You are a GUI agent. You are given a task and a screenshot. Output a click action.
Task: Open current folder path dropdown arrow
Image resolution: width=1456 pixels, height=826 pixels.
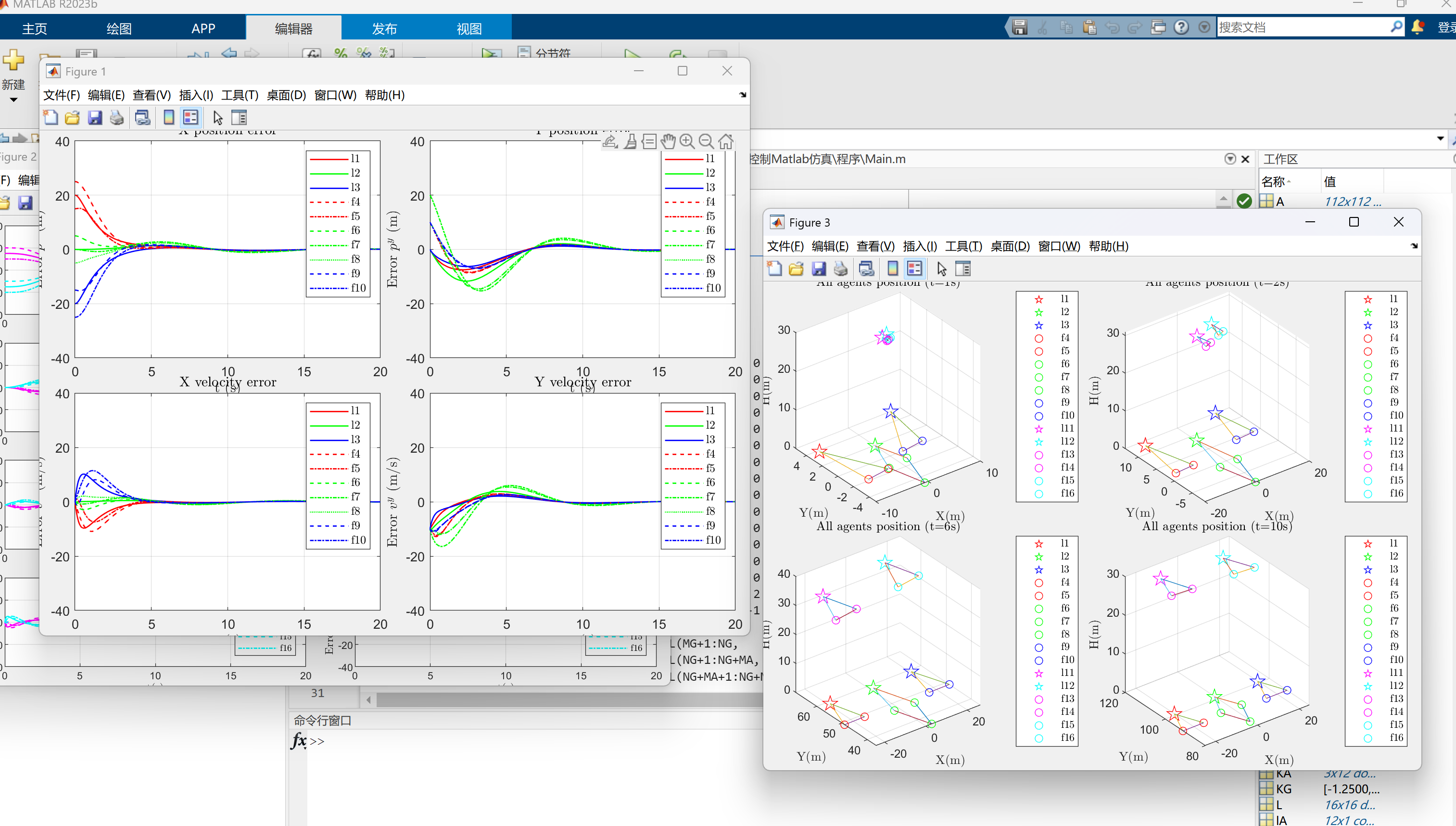pos(1440,139)
